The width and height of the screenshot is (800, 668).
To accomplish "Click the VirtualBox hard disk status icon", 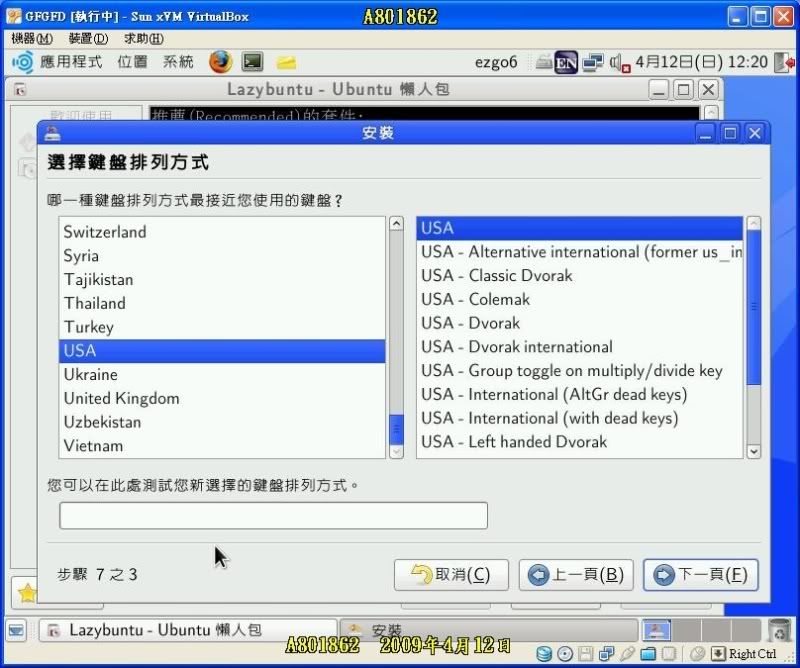I will (x=544, y=654).
